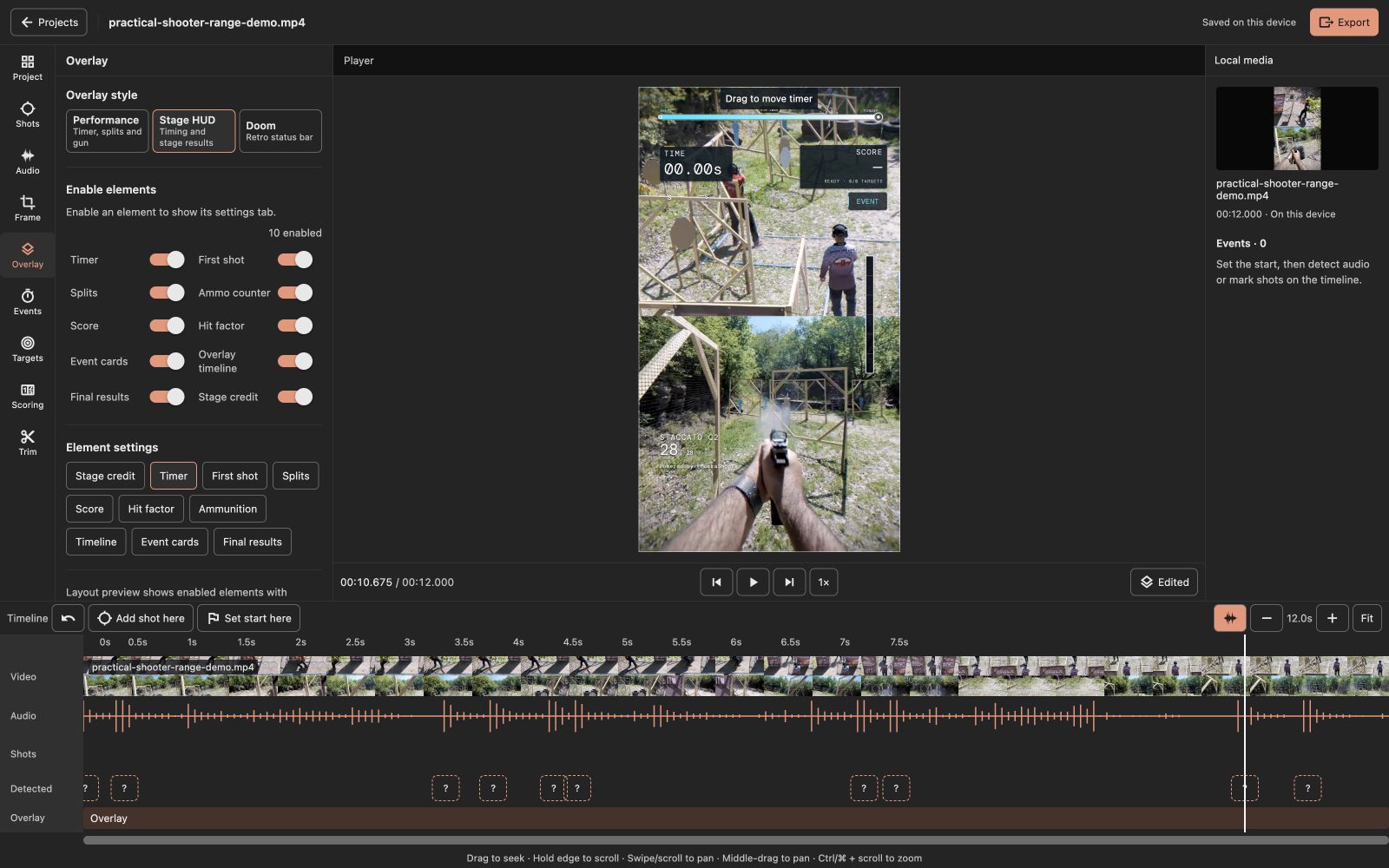Viewport: 1389px width, 868px height.
Task: Open the Targets sidebar section
Action: click(28, 350)
